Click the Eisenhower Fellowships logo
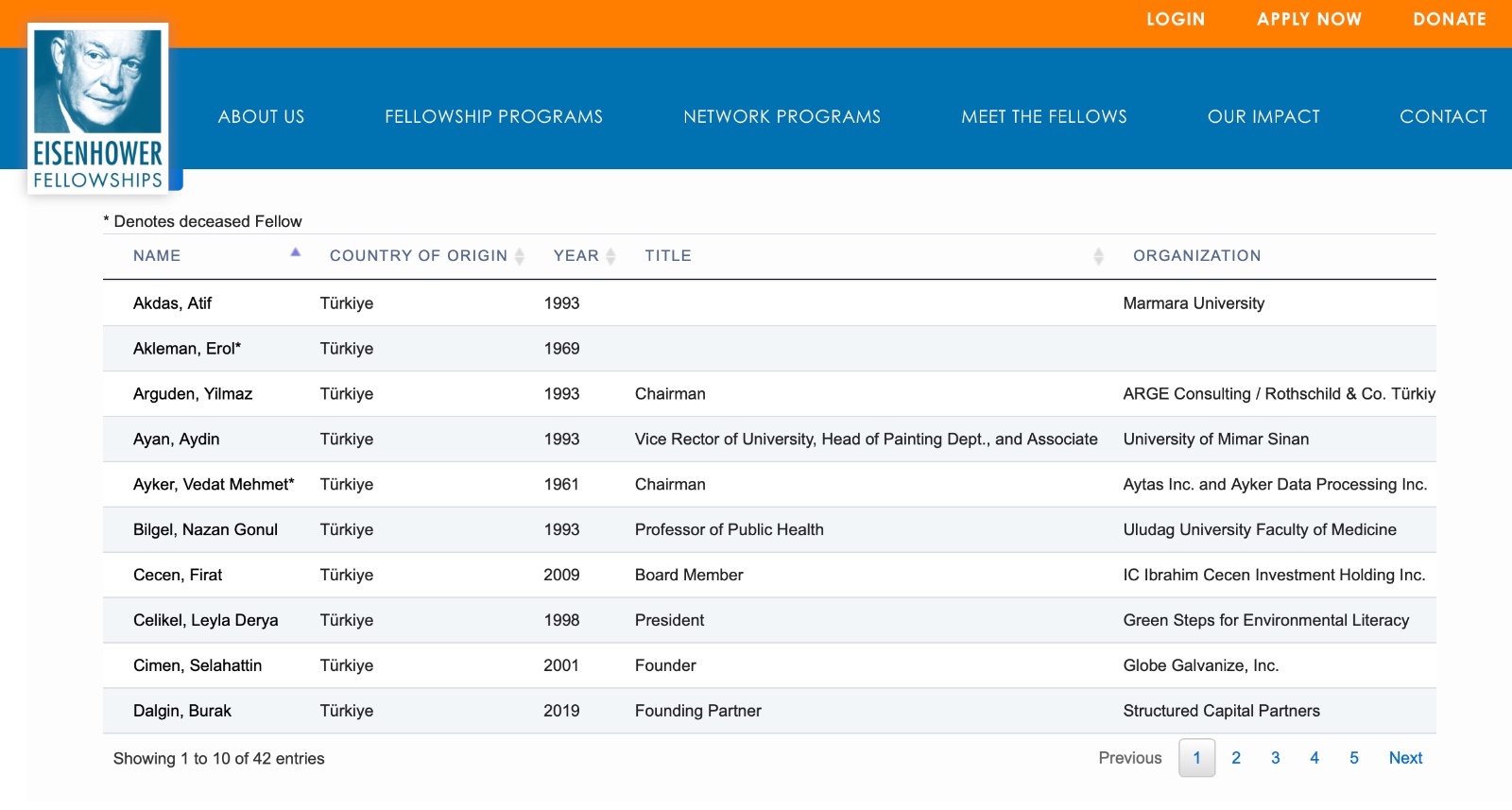This screenshot has height=810, width=1512. click(x=98, y=109)
